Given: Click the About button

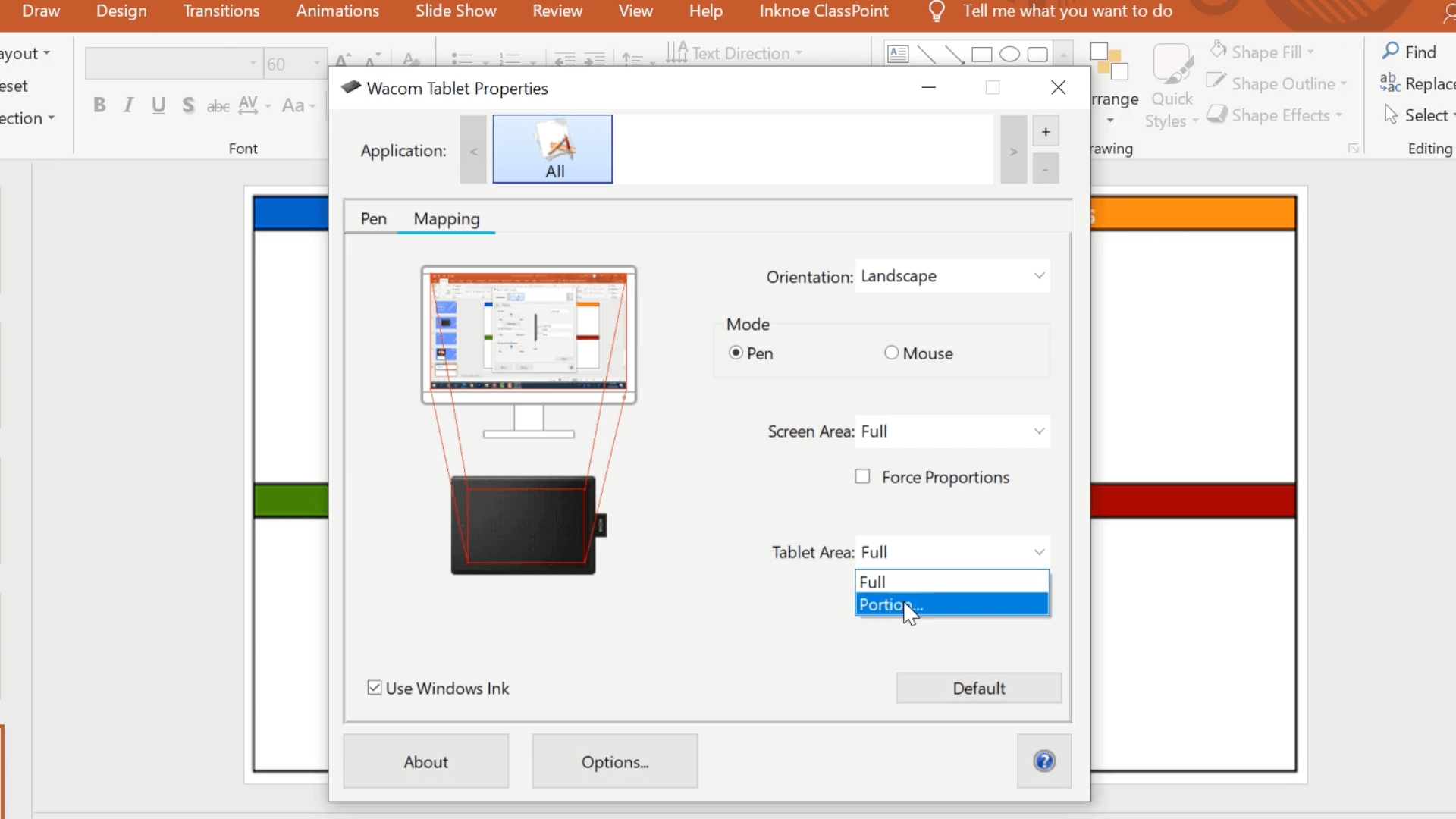Looking at the screenshot, I should click(x=426, y=761).
